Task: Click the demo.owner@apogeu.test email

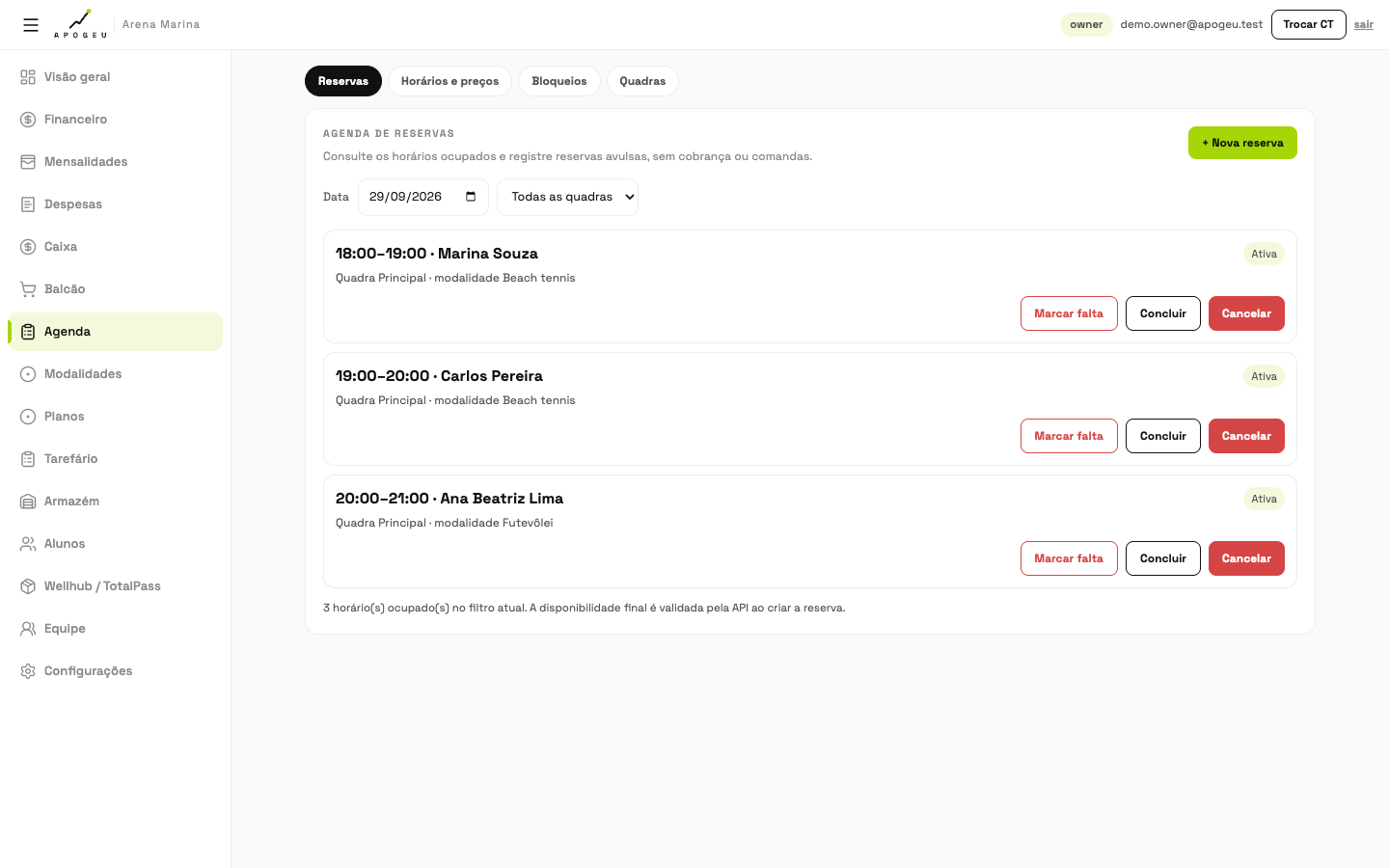Action: tap(1191, 25)
